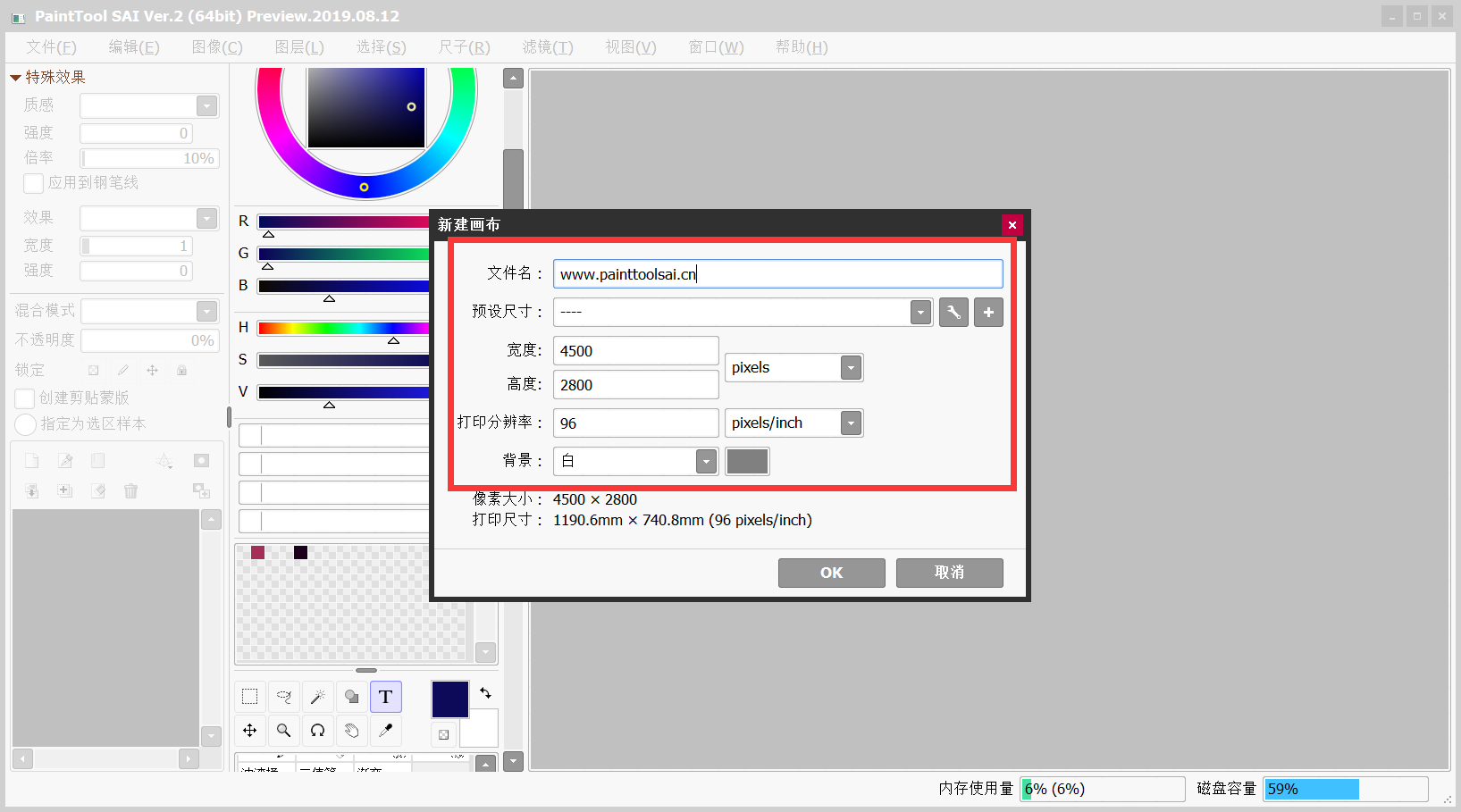Click the dark blue foreground color
Screen dimensions: 1461x812
450,699
